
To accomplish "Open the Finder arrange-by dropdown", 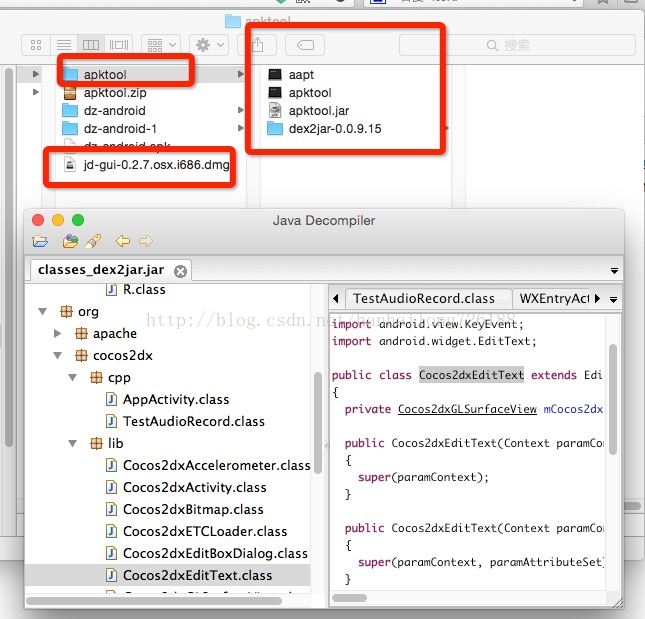I will tap(160, 45).
